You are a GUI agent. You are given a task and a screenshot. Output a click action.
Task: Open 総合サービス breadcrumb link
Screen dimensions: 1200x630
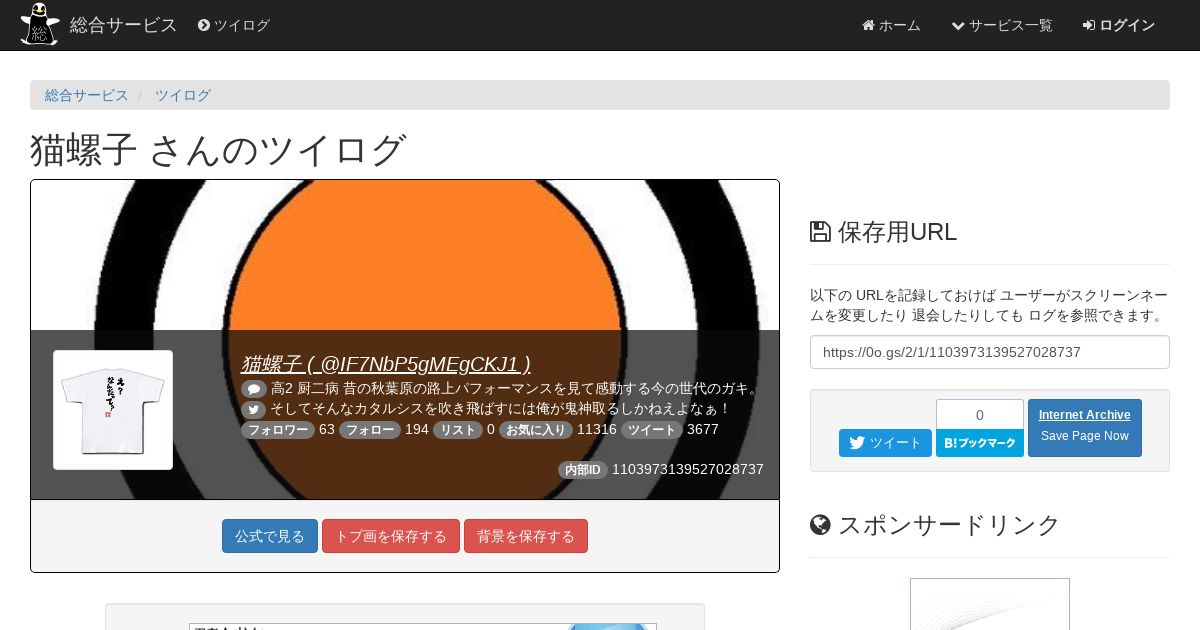(x=87, y=95)
